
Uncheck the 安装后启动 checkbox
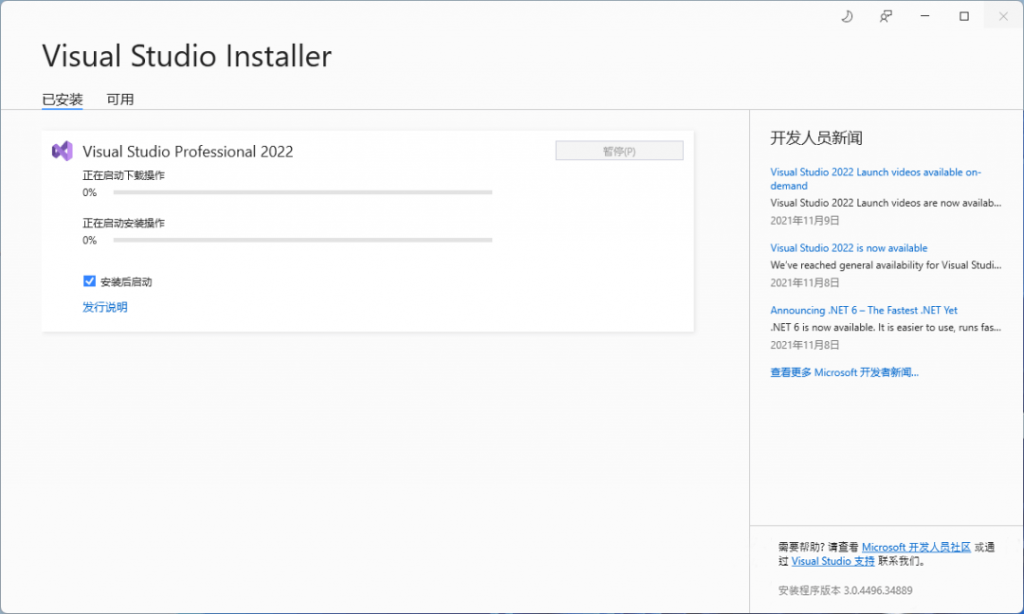89,281
